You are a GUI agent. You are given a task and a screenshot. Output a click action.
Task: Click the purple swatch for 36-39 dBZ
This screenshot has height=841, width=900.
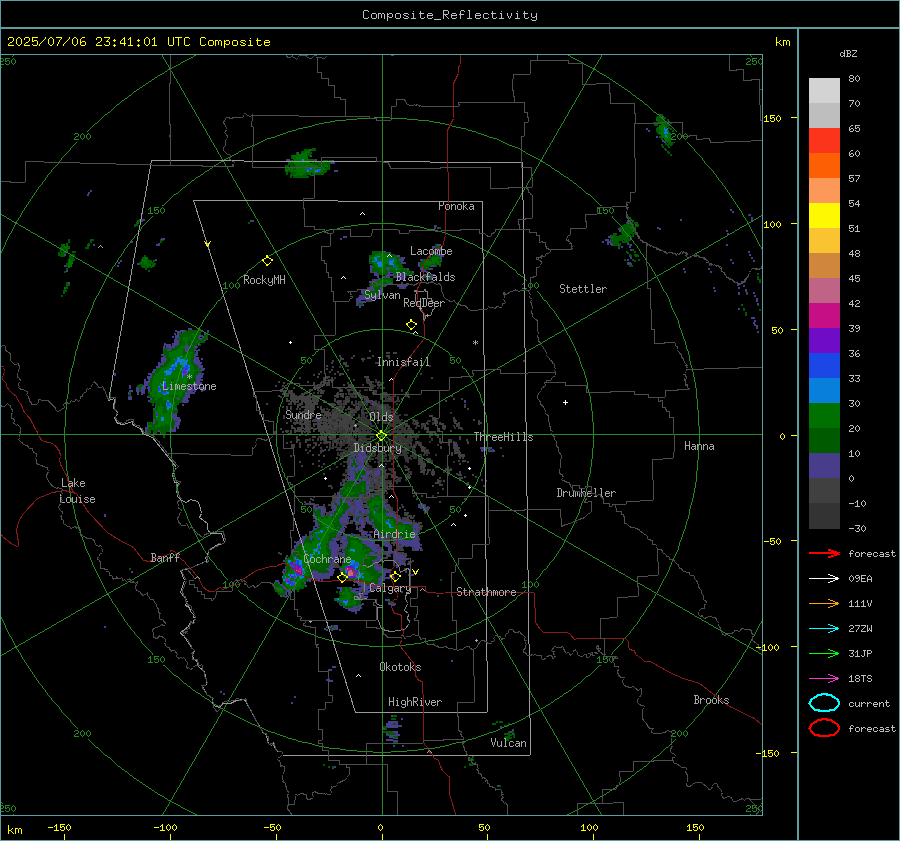[x=824, y=341]
